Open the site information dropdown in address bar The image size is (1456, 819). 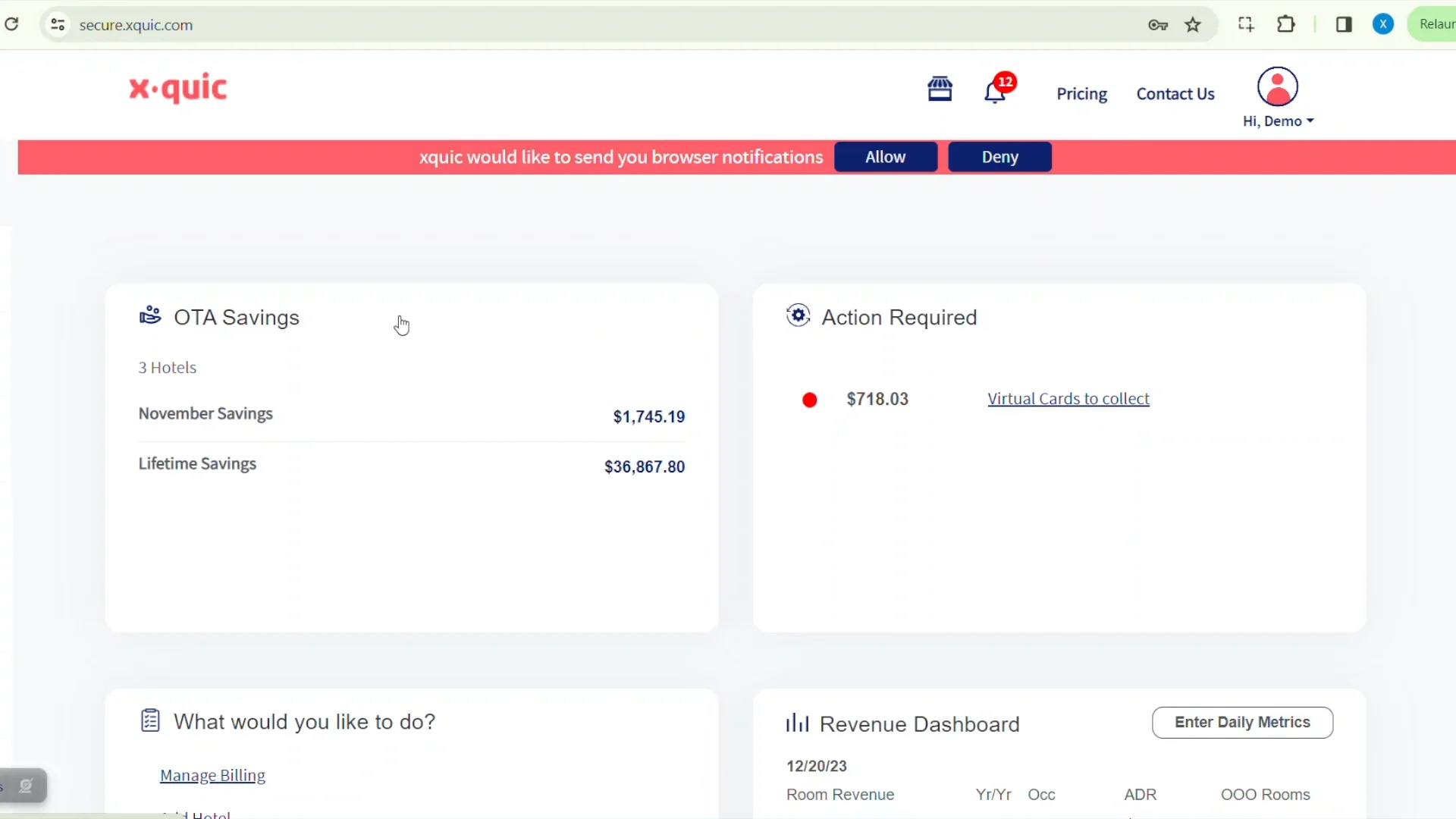click(x=57, y=24)
